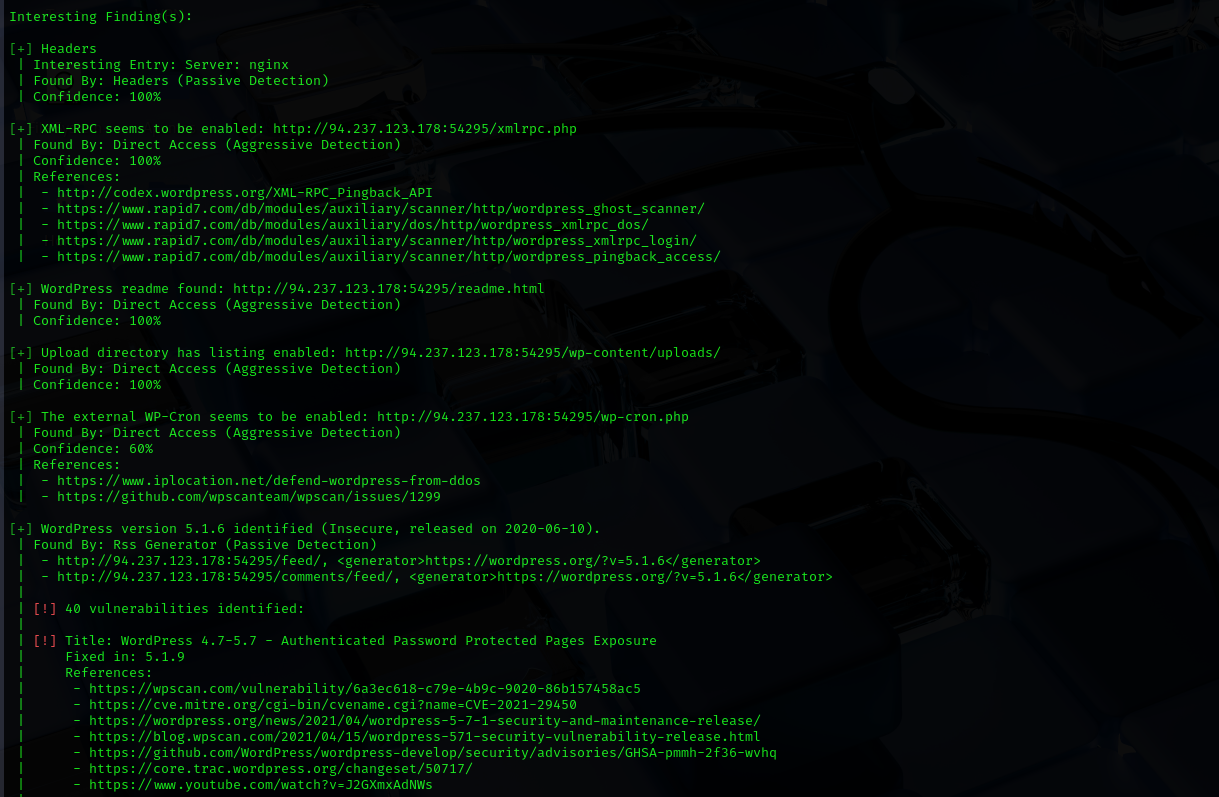Open the WordPress readme.html URL
The height and width of the screenshot is (797, 1219).
(388, 289)
